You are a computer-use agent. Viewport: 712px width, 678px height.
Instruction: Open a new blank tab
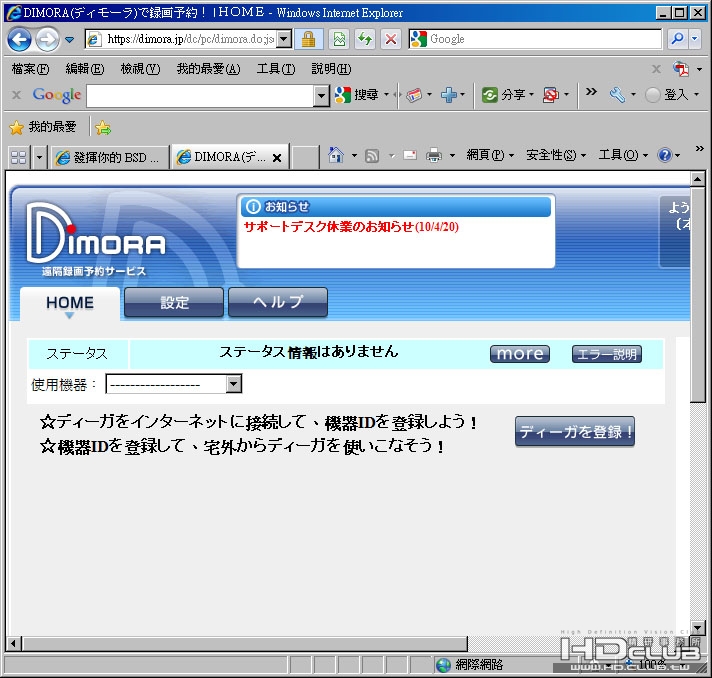pyautogui.click(x=305, y=157)
